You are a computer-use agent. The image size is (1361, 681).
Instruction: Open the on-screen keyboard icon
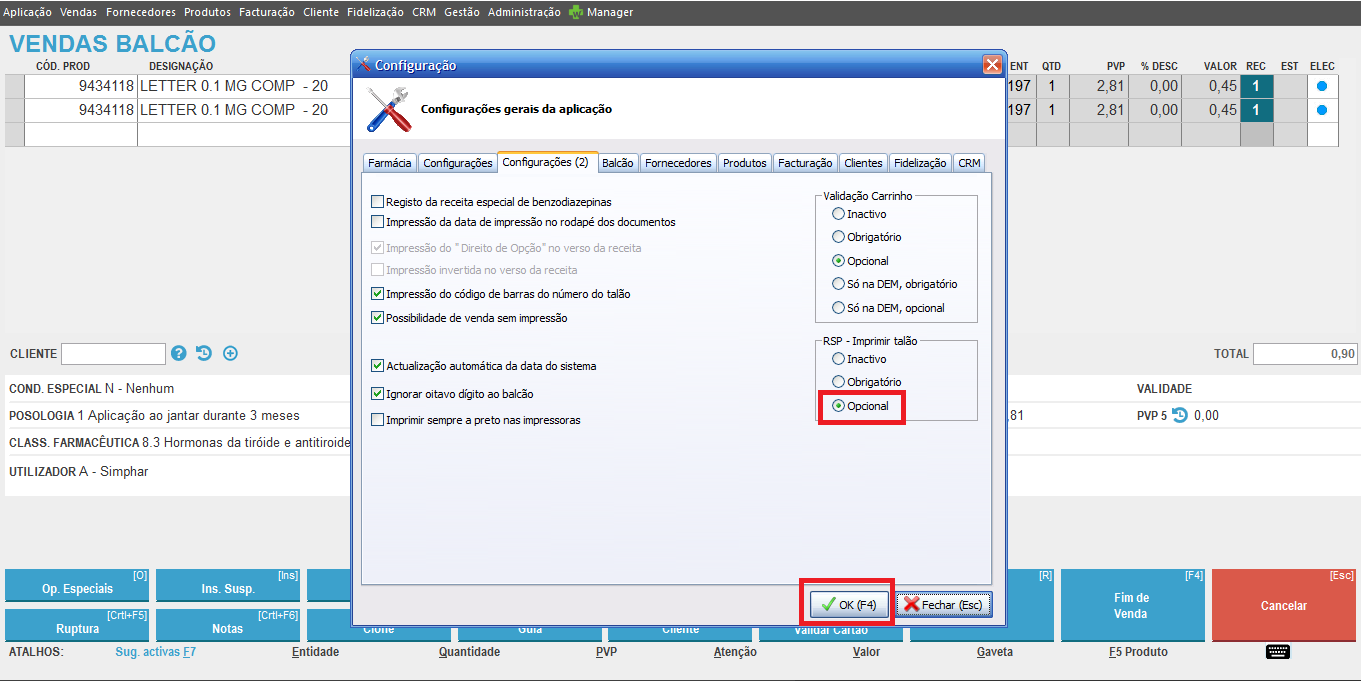(x=1277, y=652)
